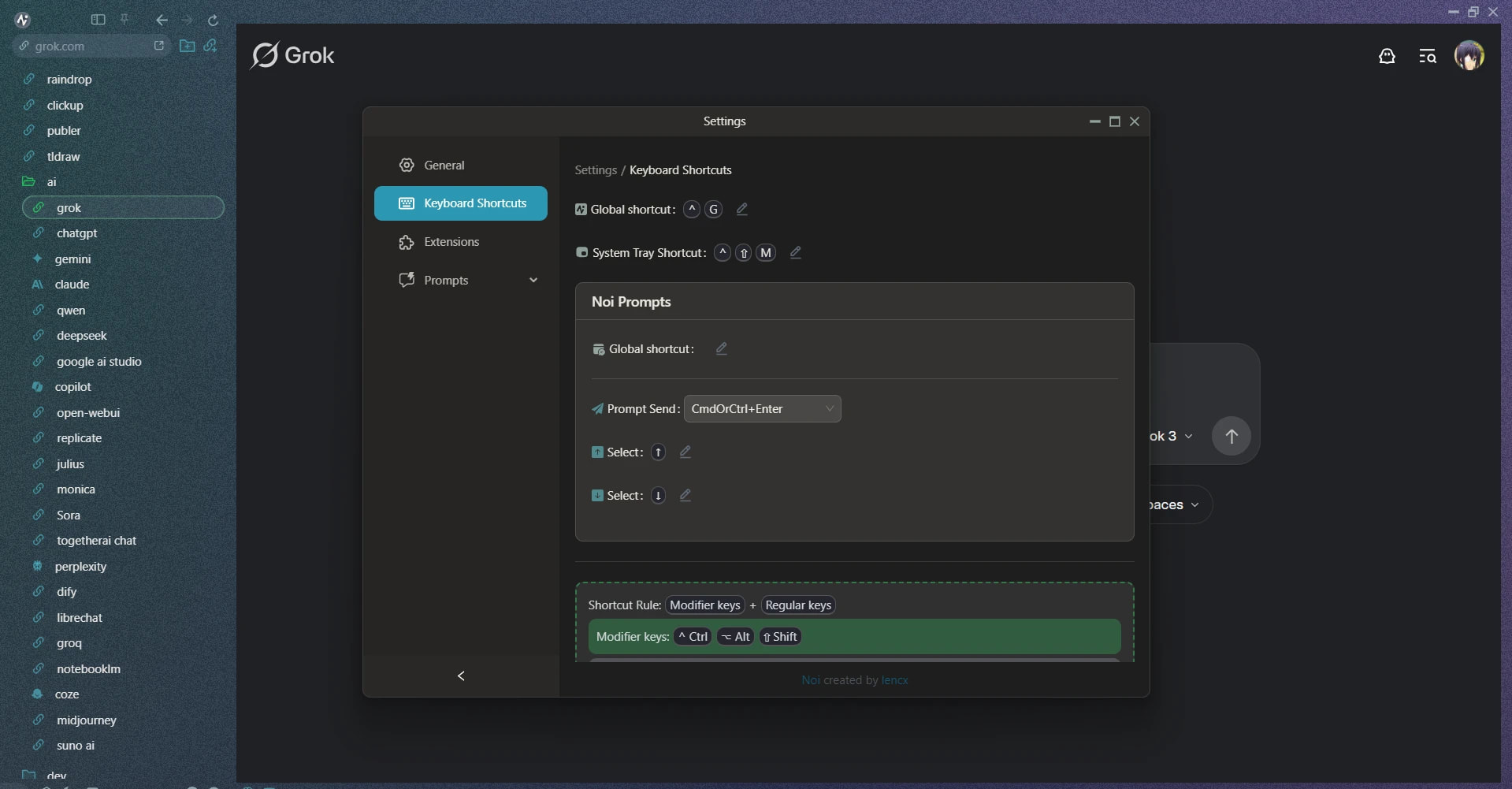
Task: Open open-webui from the sidebar
Action: point(88,413)
